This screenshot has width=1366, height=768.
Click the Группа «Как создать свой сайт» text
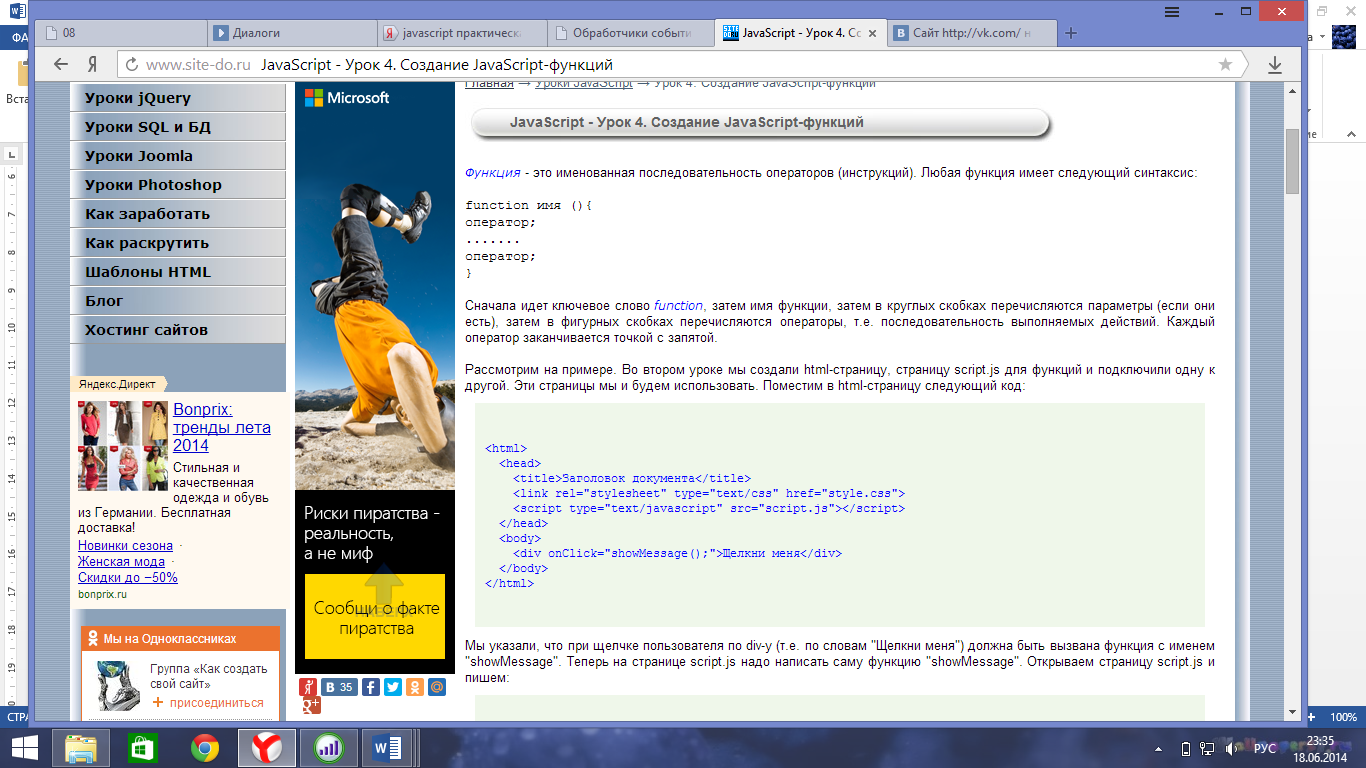(x=209, y=677)
